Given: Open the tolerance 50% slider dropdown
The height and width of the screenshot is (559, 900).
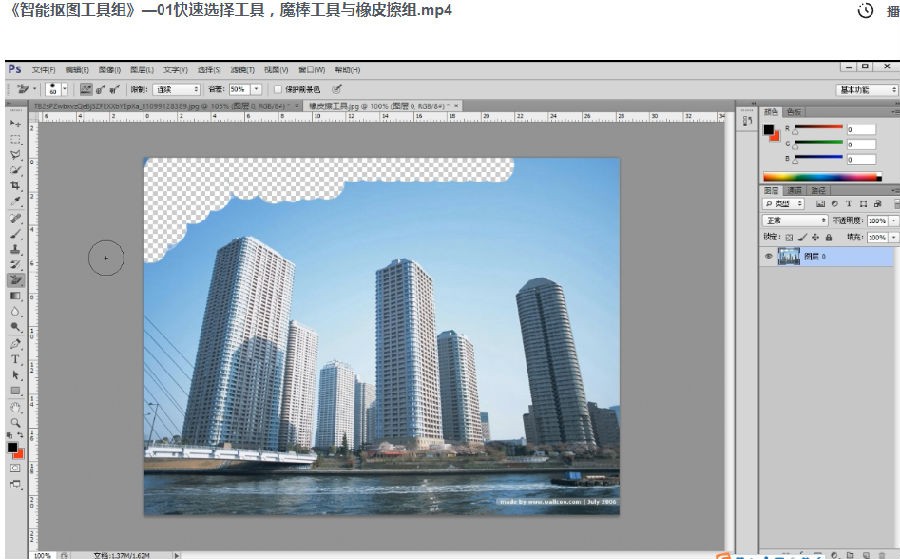Looking at the screenshot, I should (257, 90).
